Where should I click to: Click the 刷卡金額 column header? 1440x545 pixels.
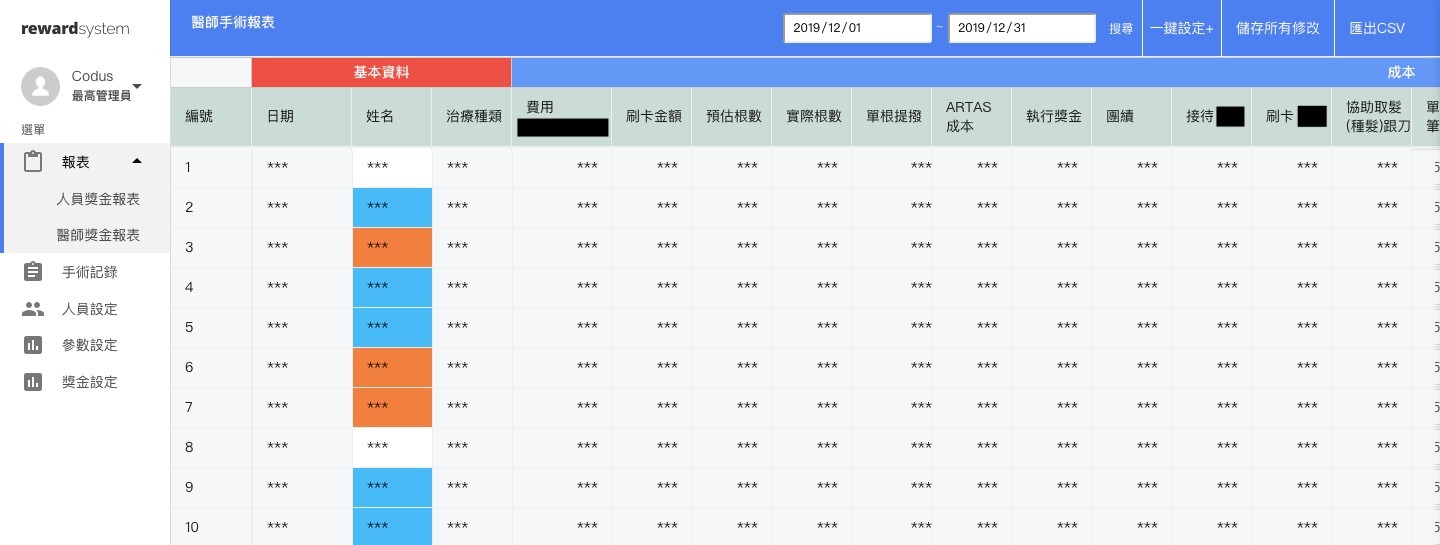[652, 117]
